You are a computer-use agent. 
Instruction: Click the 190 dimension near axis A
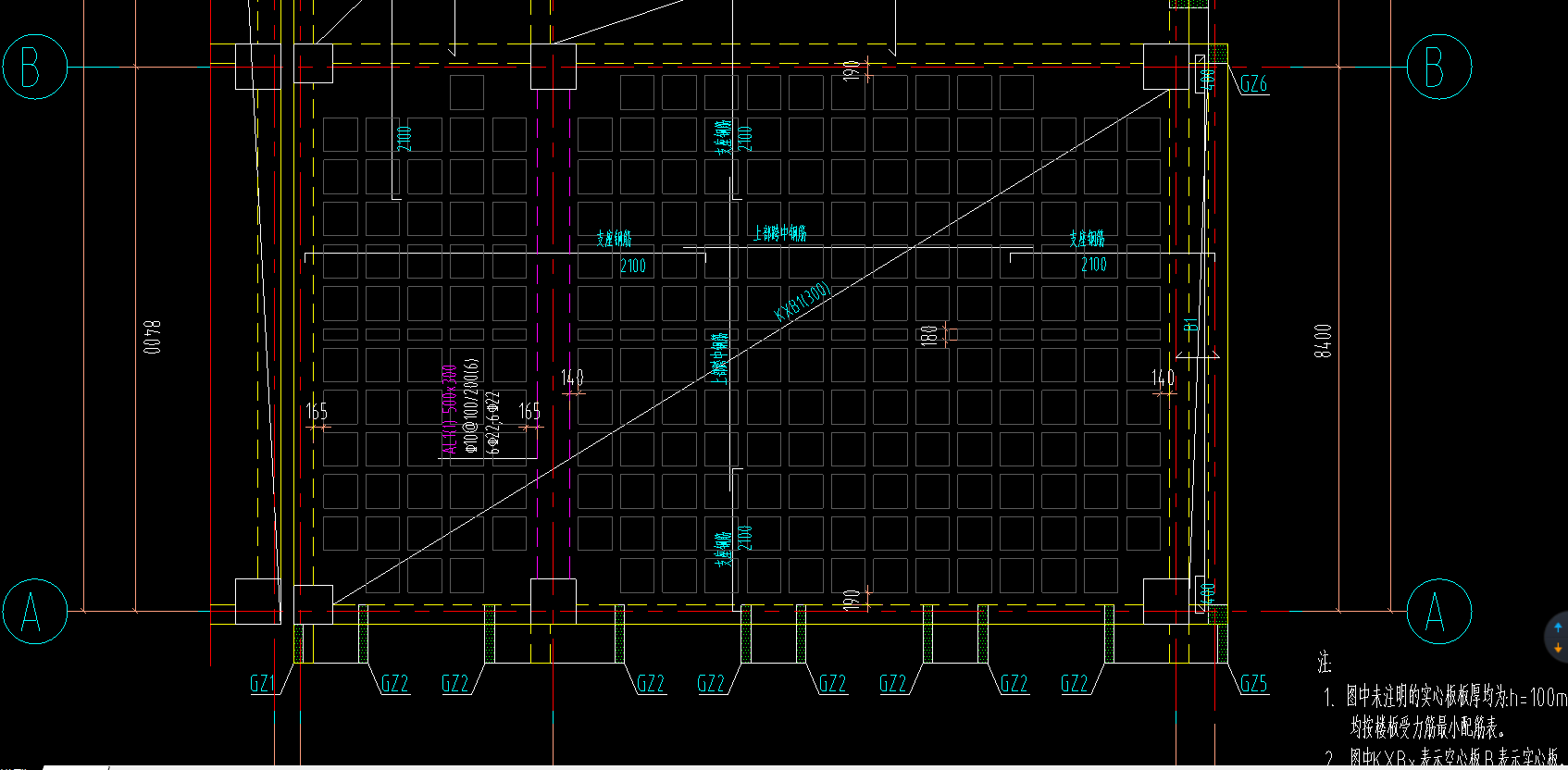pos(852,600)
